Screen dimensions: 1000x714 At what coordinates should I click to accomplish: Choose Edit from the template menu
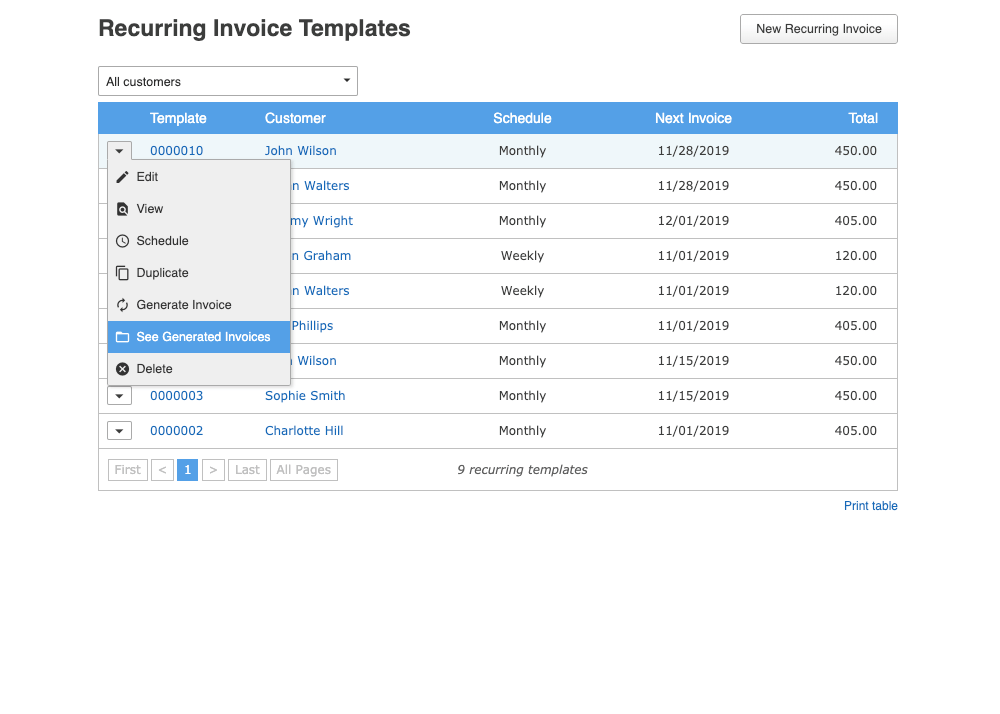199,177
